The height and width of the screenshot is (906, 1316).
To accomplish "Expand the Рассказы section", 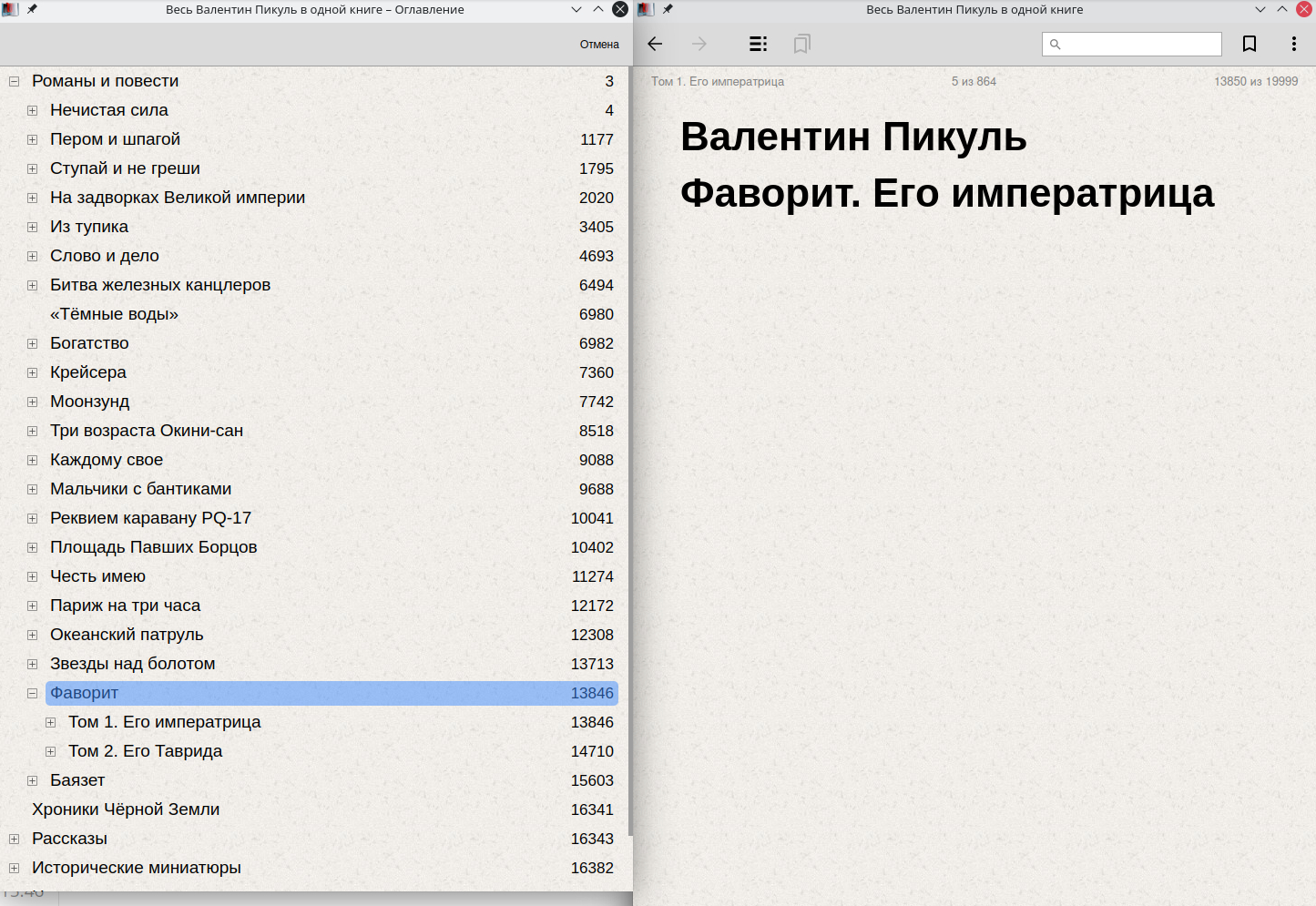I will point(14,839).
